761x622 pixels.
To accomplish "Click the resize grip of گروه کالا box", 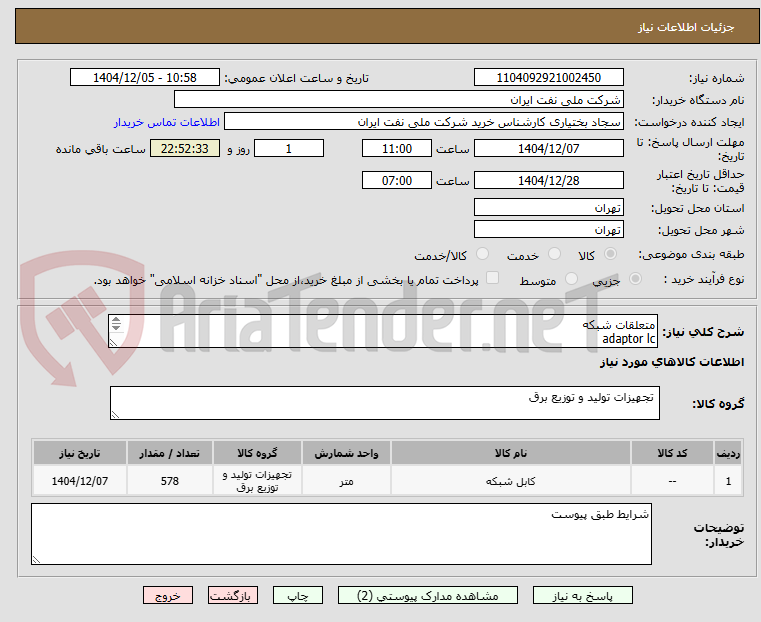I will point(115,414).
